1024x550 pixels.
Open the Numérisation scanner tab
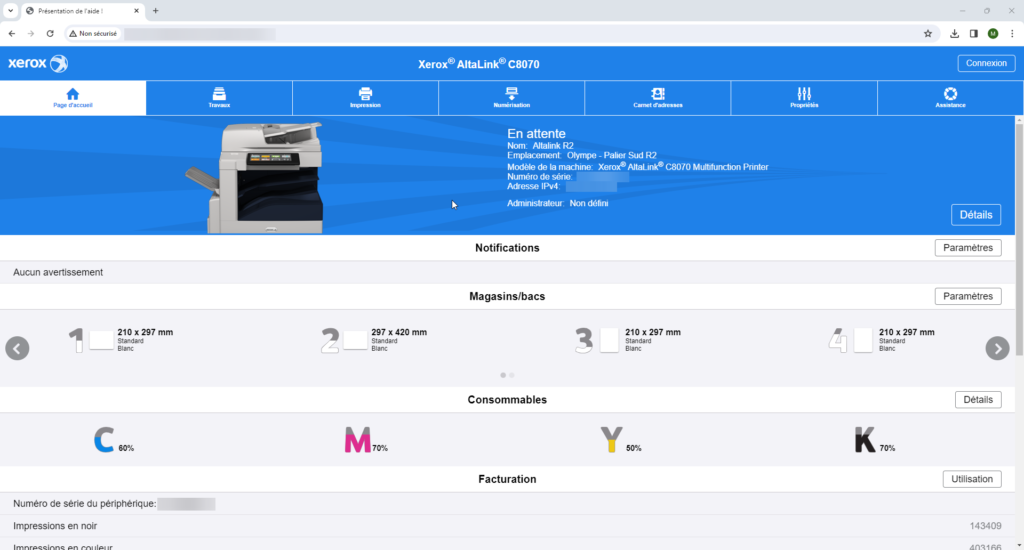[x=511, y=97]
